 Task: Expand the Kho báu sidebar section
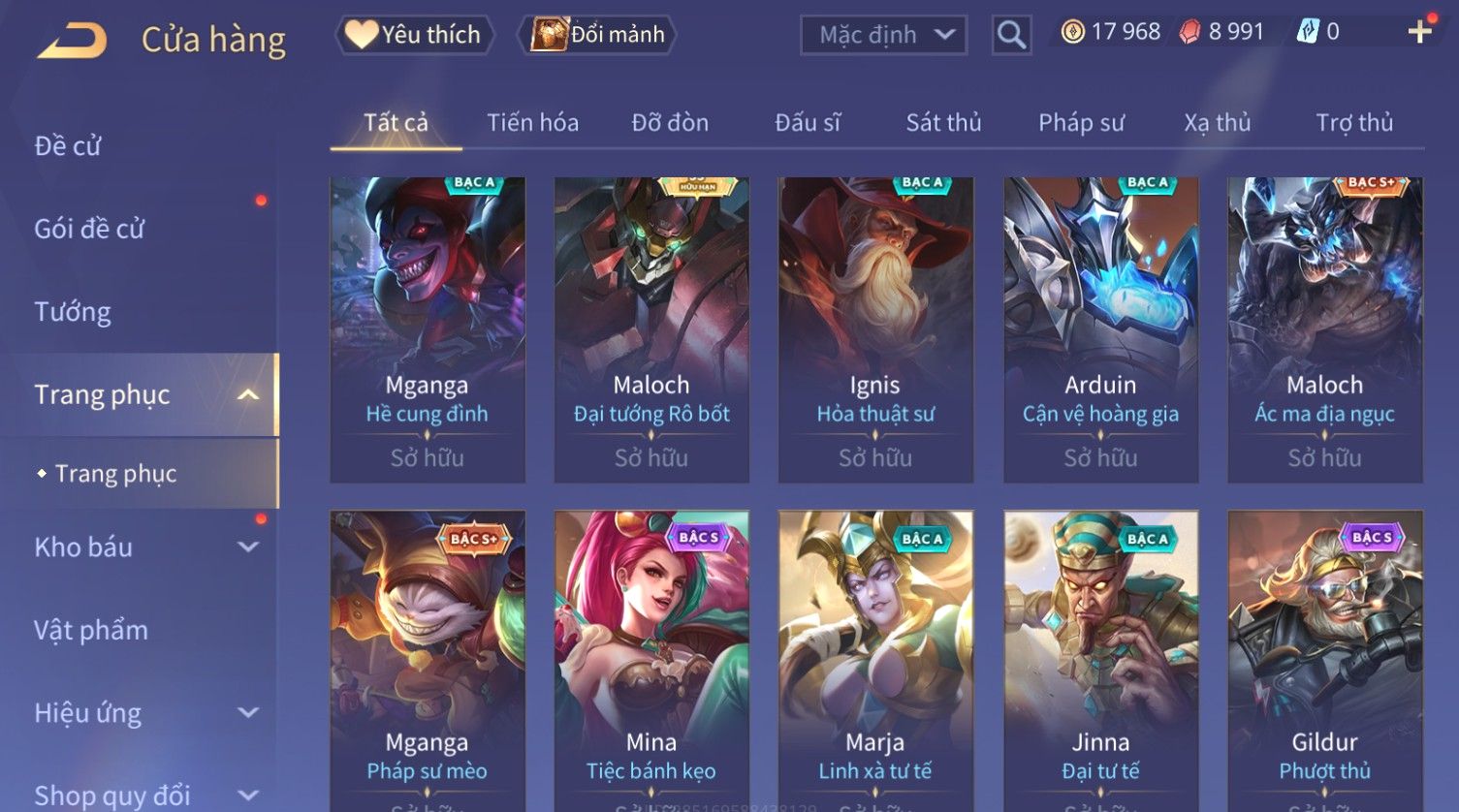248,547
